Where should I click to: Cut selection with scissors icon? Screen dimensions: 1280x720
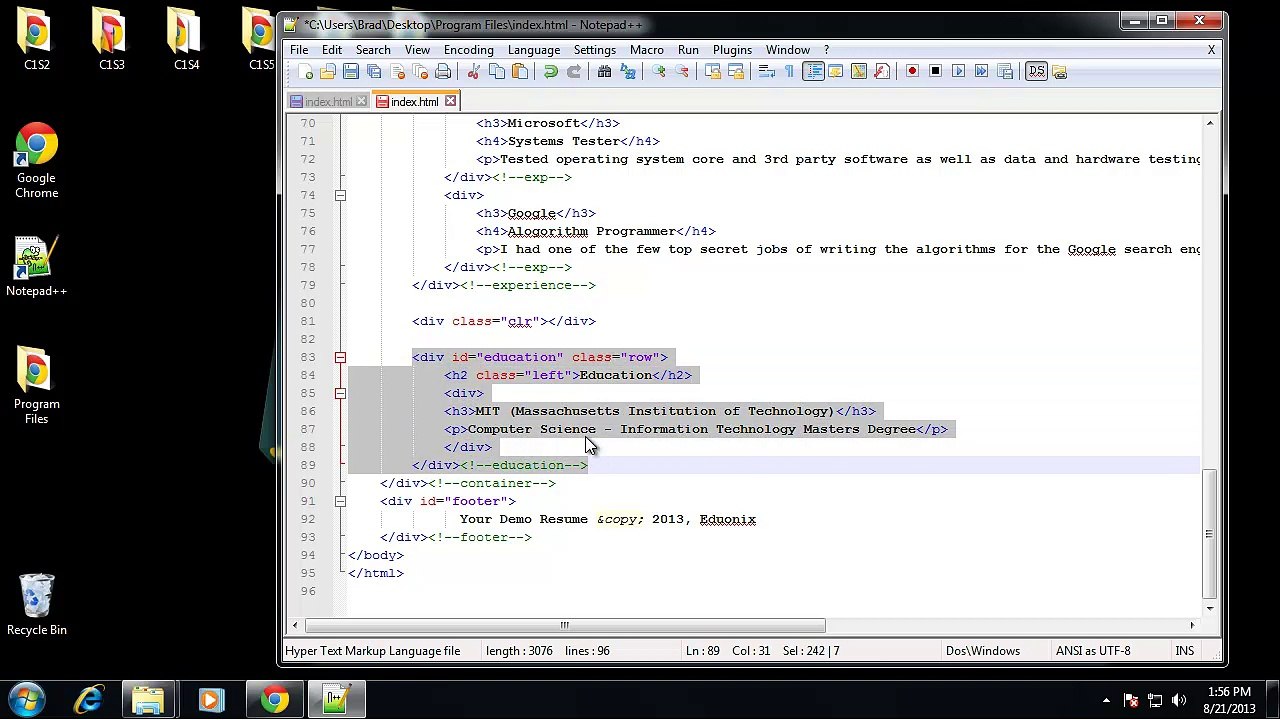click(x=474, y=72)
